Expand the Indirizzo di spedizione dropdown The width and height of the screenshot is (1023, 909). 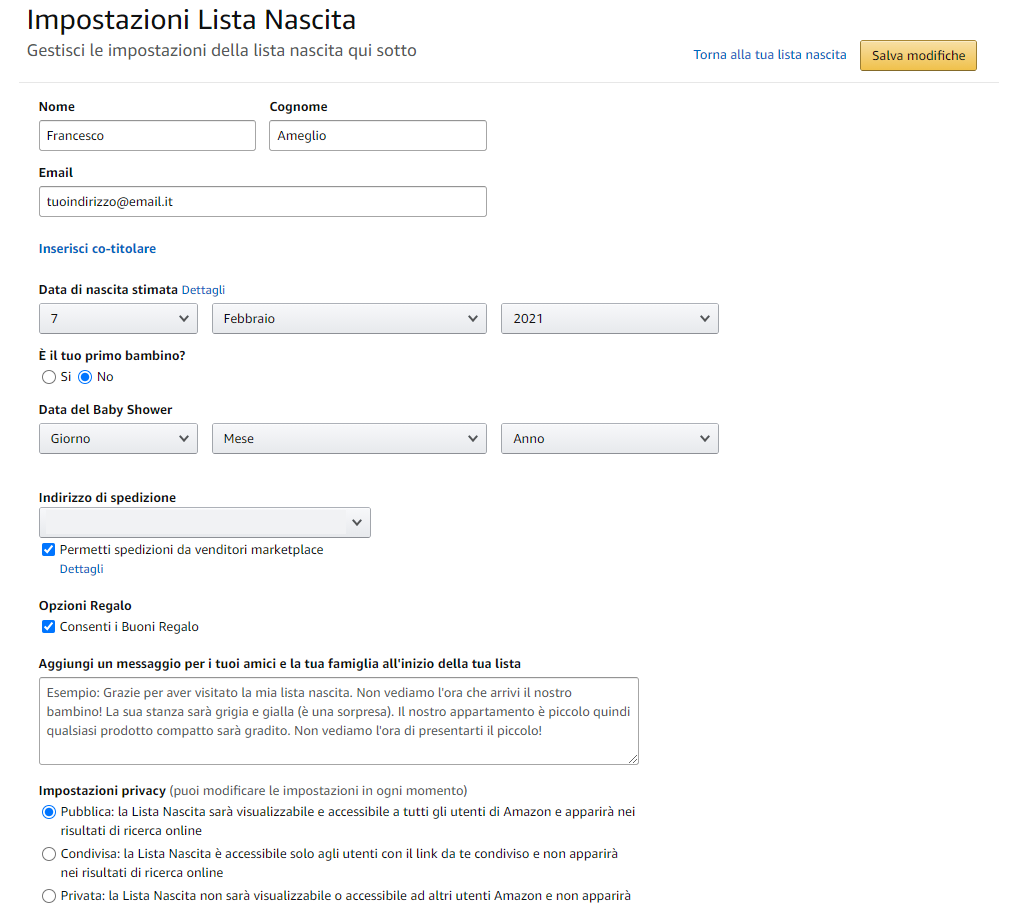(x=205, y=523)
